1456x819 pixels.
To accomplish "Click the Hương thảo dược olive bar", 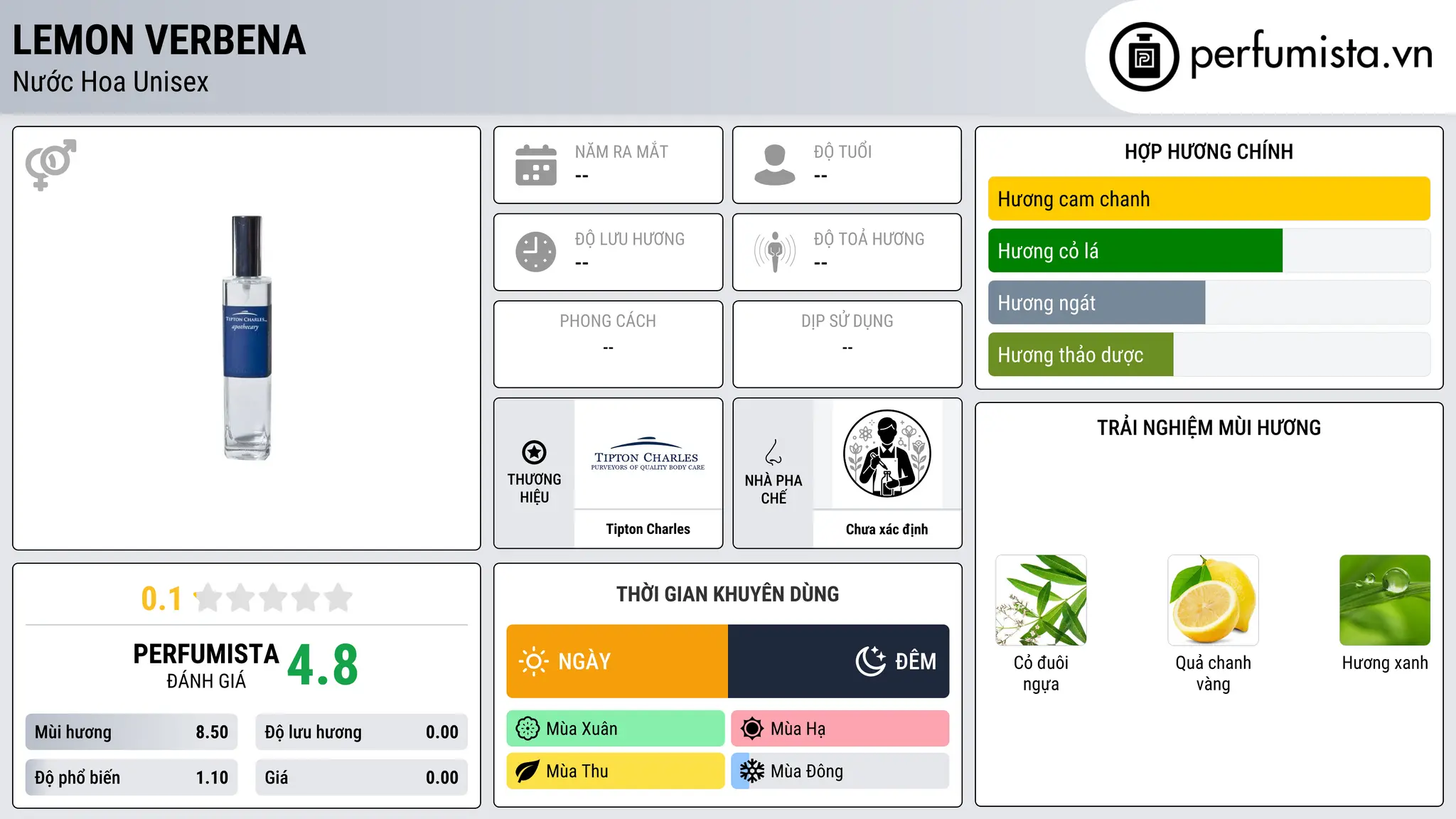I will tap(1081, 355).
